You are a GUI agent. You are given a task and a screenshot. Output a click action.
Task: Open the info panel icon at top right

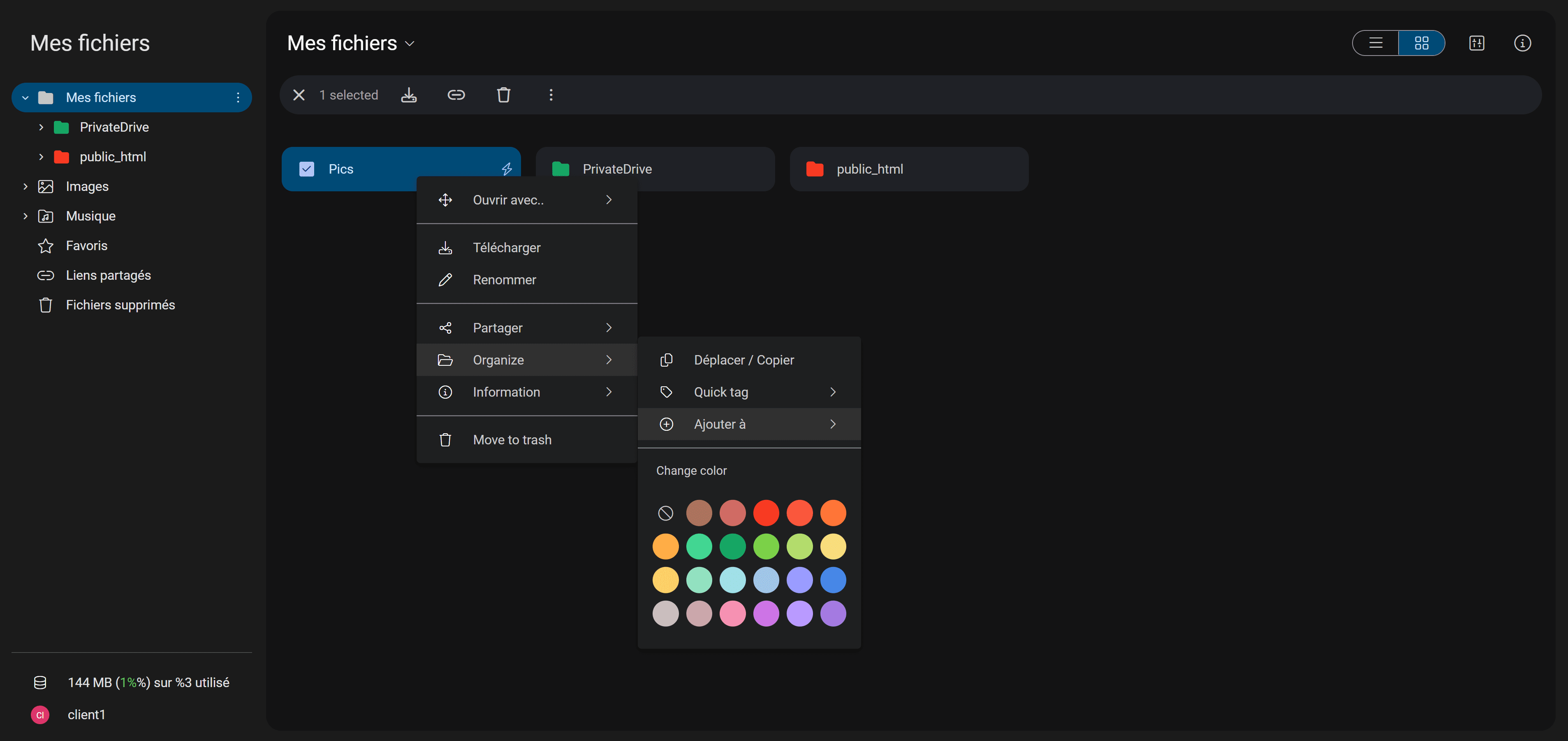(x=1522, y=43)
